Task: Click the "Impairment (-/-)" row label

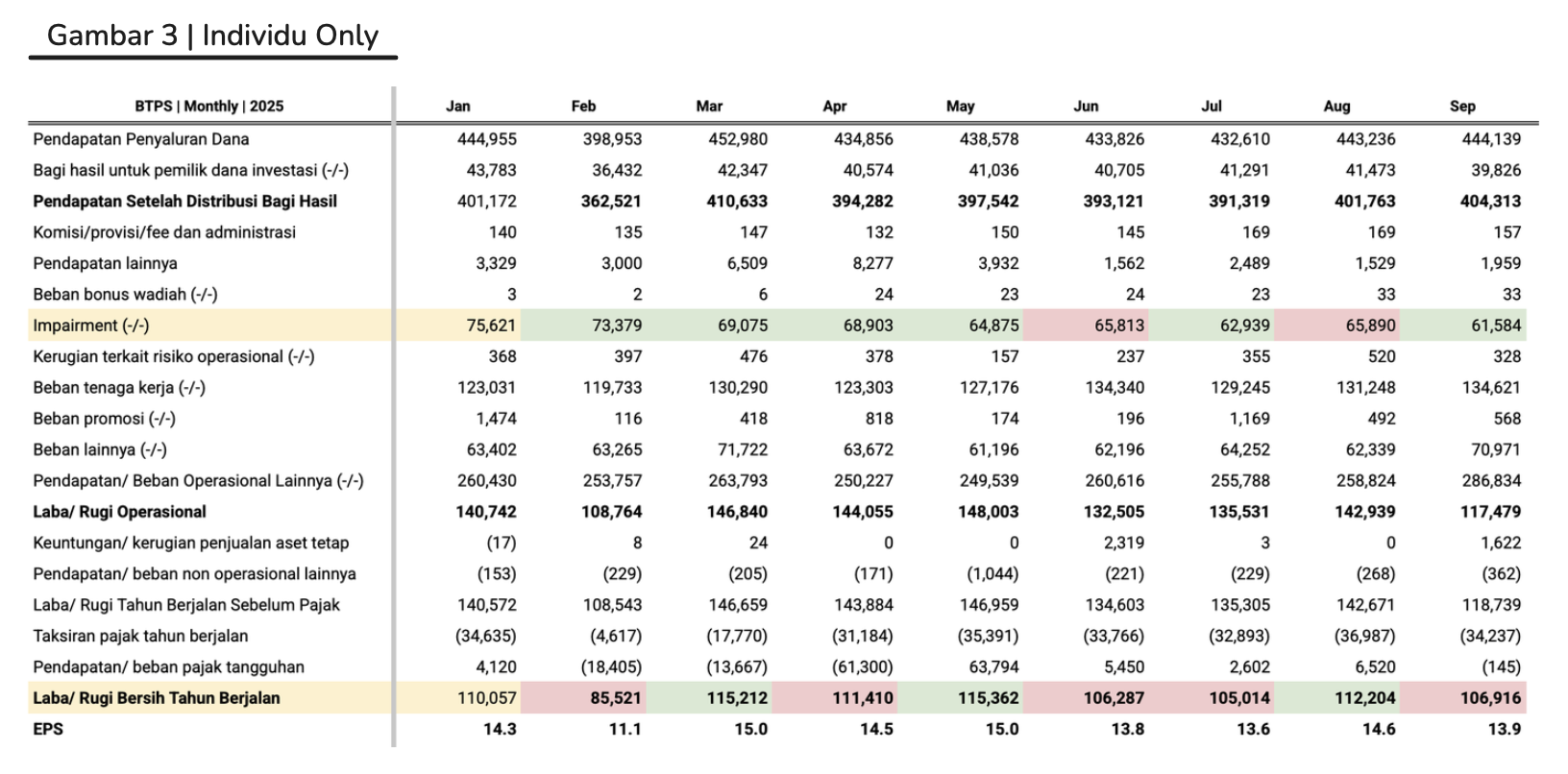Action: tap(91, 326)
